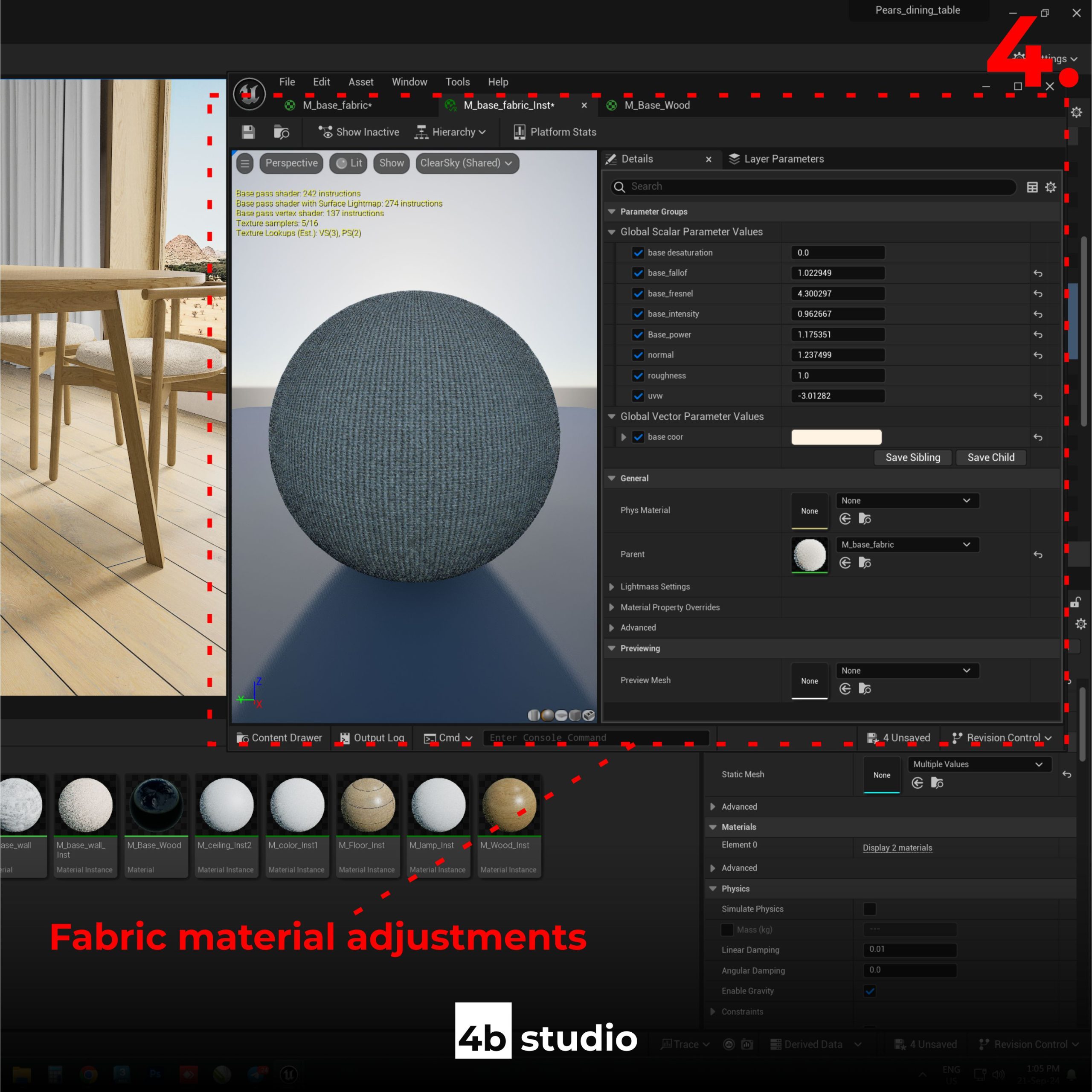Edit the normal value field
This screenshot has height=1092, width=1092.
[x=838, y=355]
